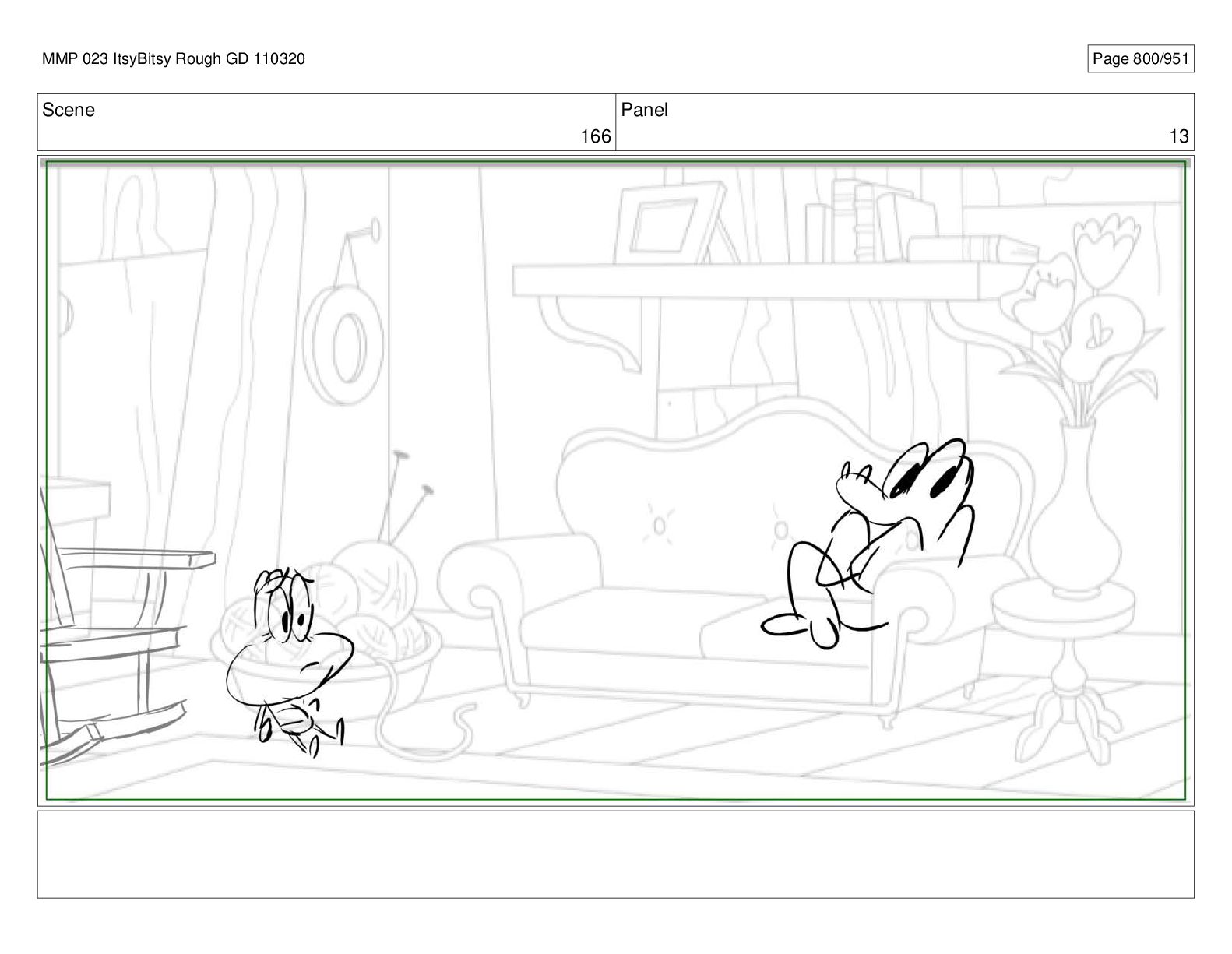Screen dimensions: 1232x954
Task: Click the 'Panel' label
Action: click(644, 110)
